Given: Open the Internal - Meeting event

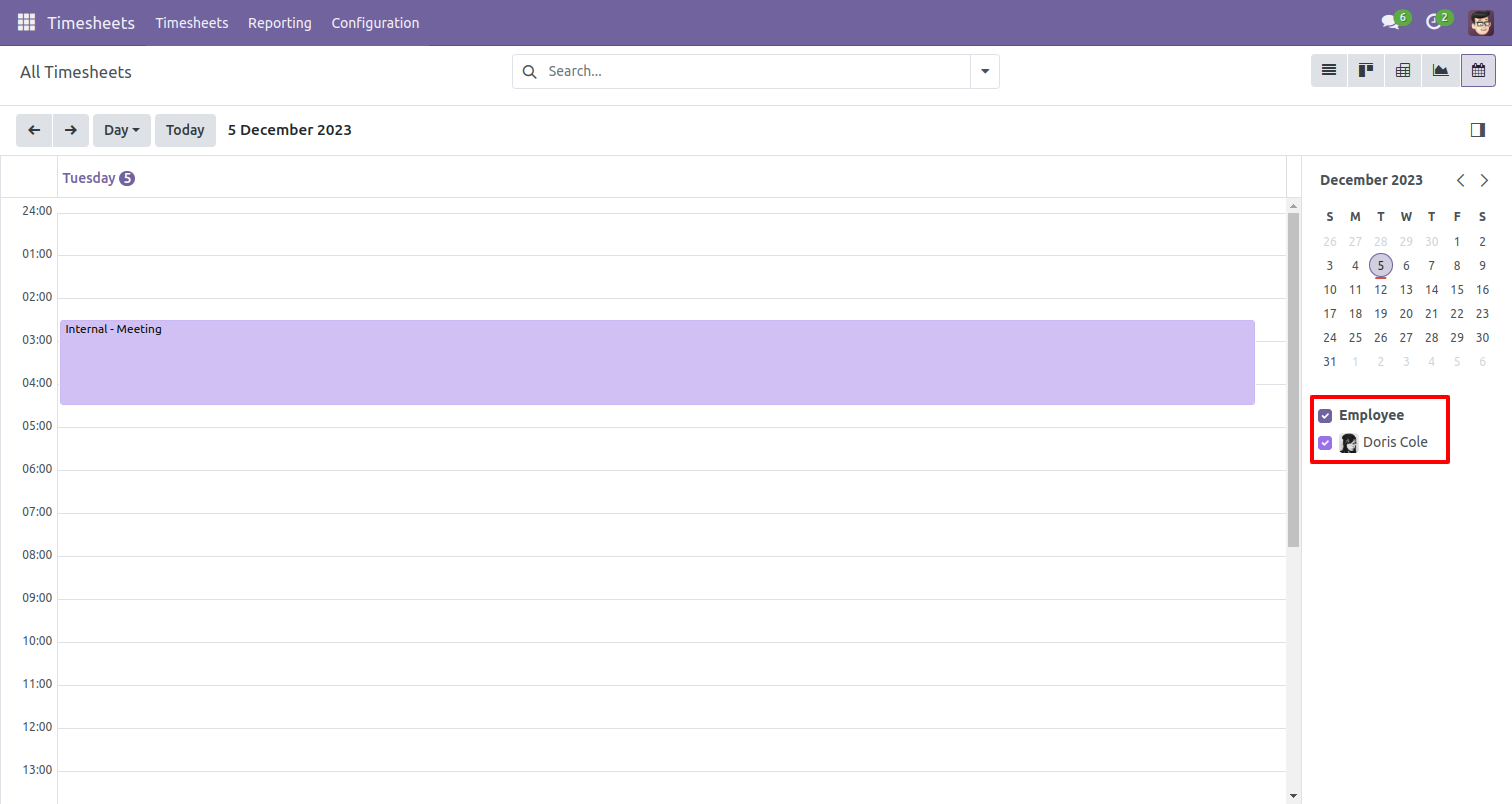Looking at the screenshot, I should point(657,362).
